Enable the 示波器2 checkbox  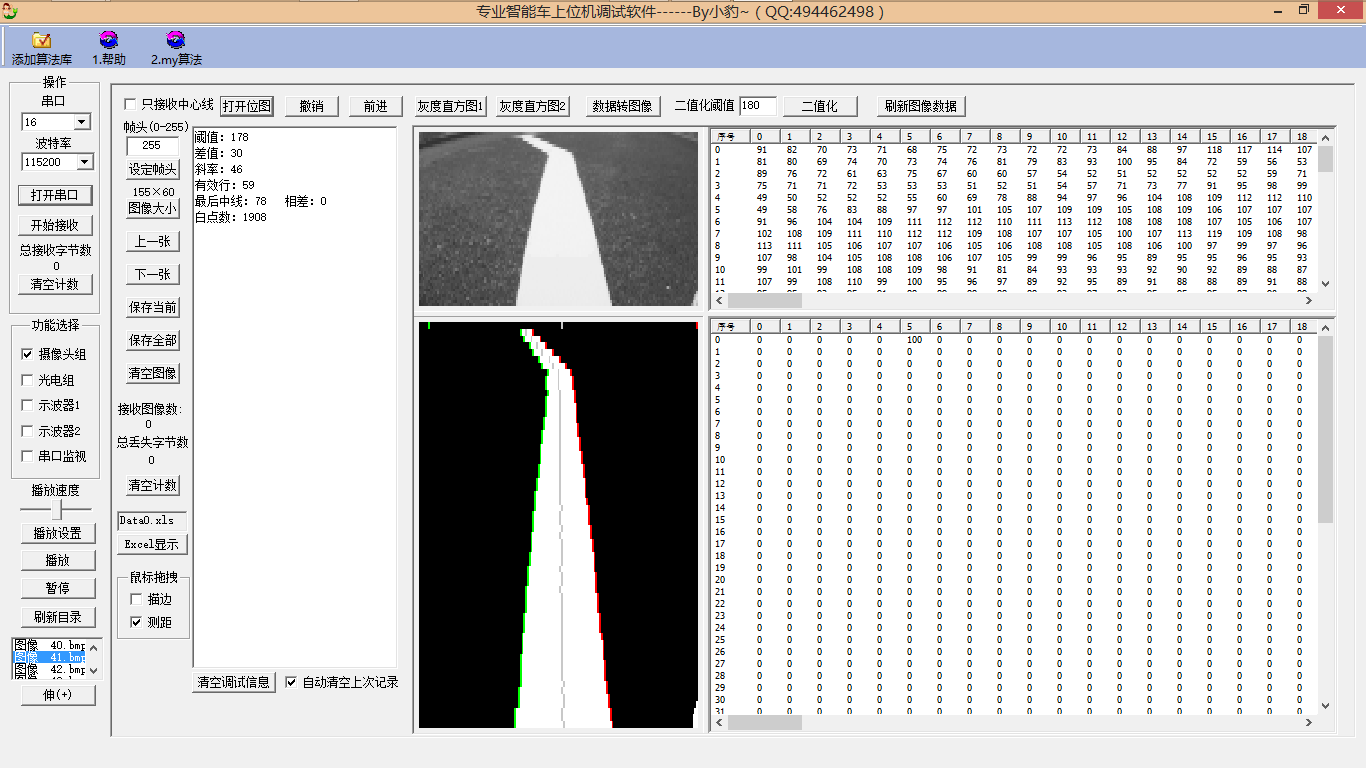click(27, 431)
